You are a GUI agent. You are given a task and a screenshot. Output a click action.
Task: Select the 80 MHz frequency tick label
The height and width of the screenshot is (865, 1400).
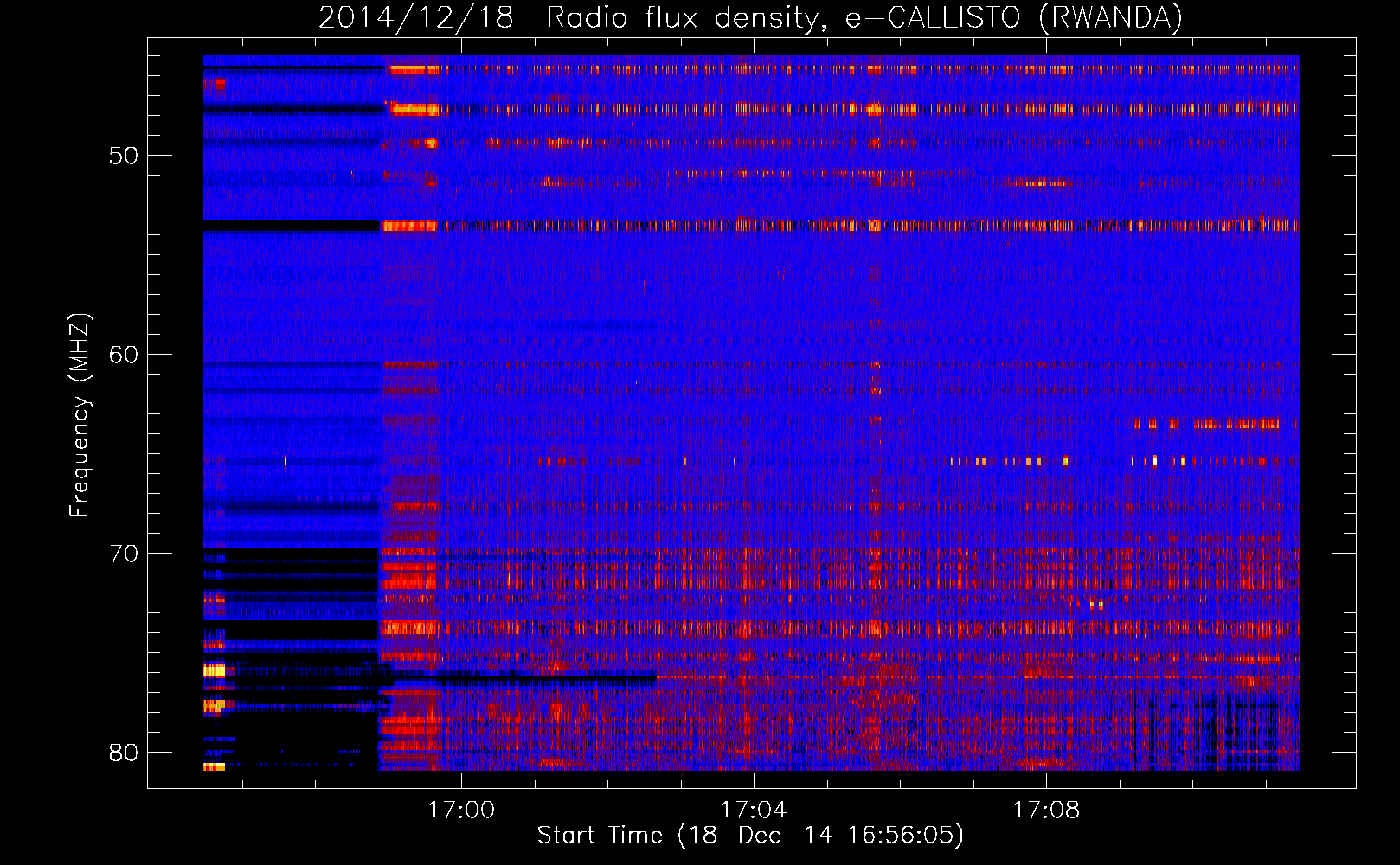tap(124, 753)
